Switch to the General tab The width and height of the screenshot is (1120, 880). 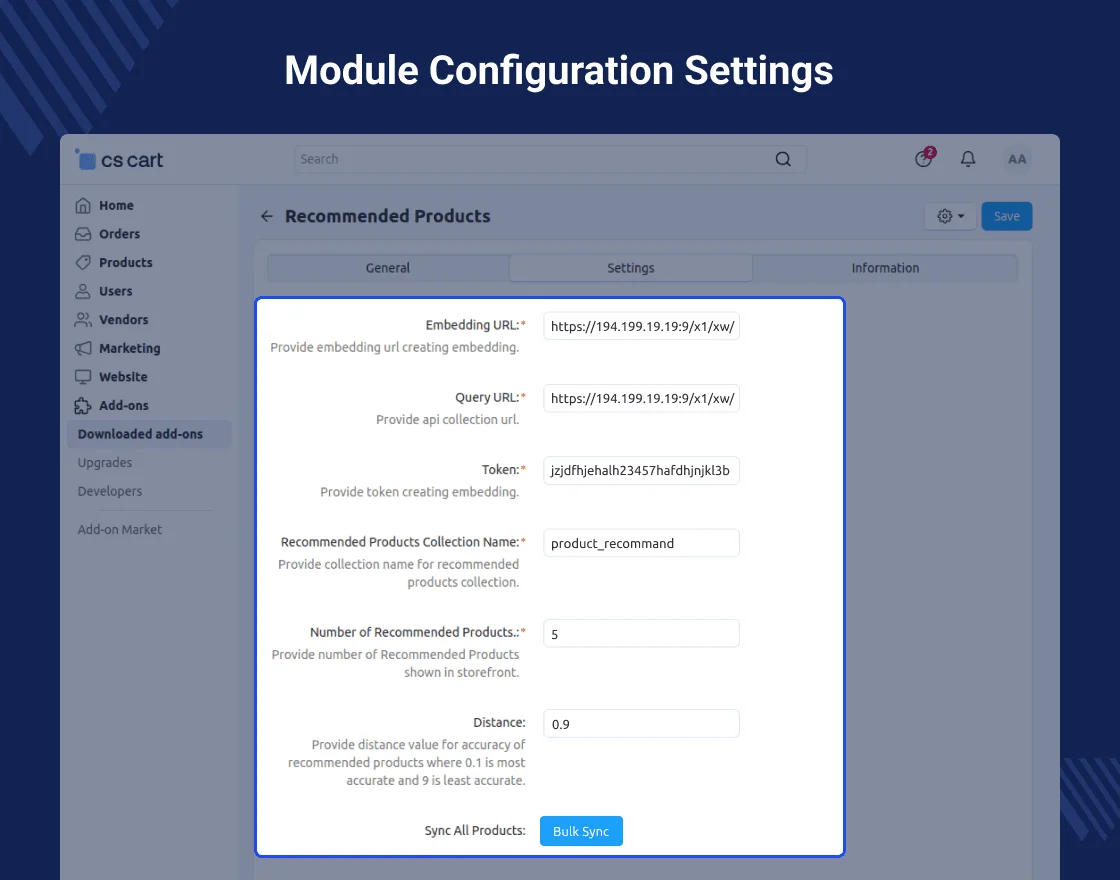pos(388,268)
